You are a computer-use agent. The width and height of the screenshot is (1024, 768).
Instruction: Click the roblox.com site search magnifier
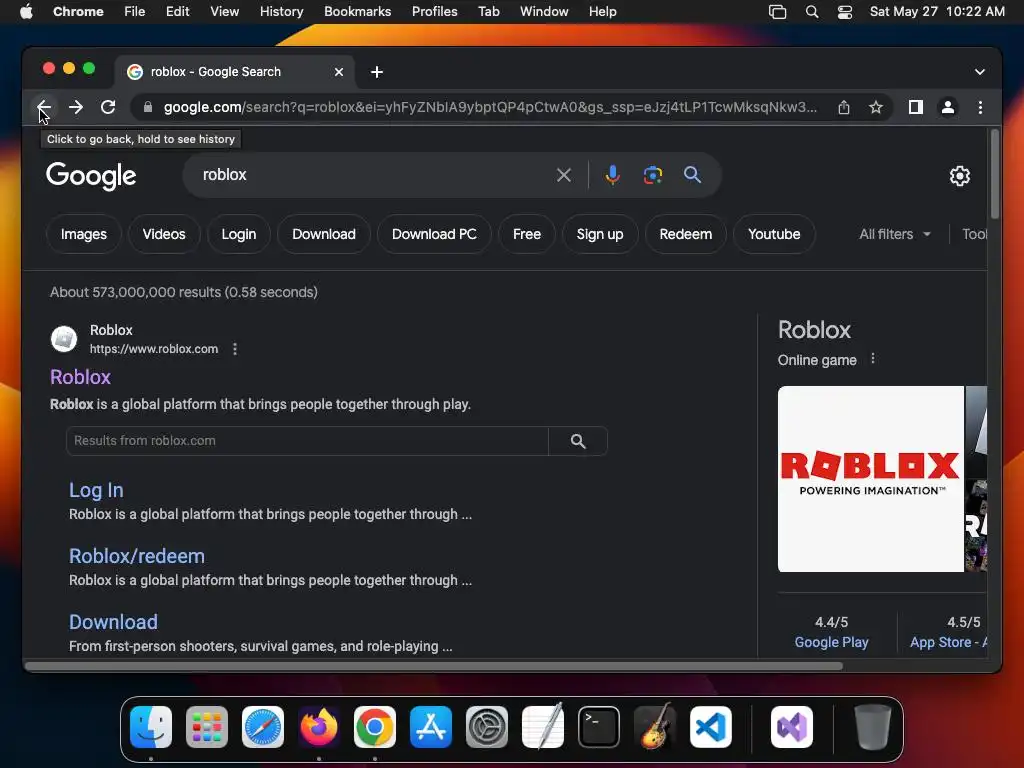click(x=578, y=441)
